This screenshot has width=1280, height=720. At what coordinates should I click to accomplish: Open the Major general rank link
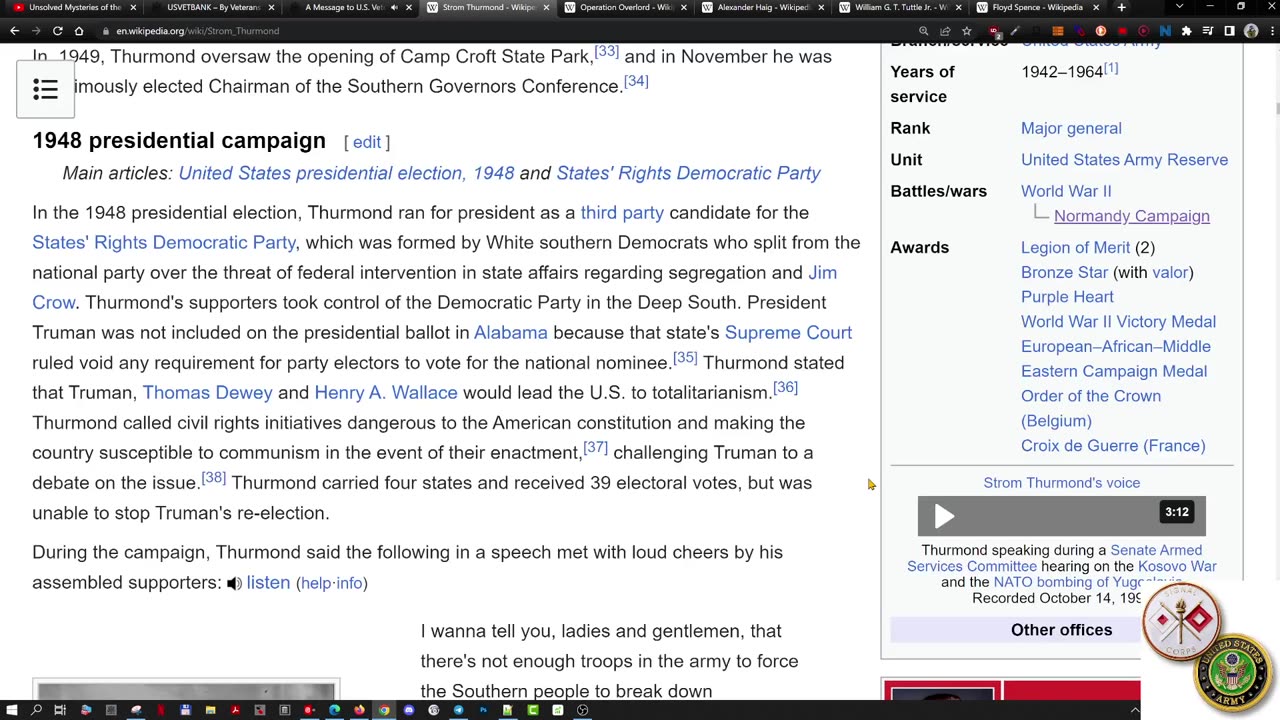[x=1071, y=128]
